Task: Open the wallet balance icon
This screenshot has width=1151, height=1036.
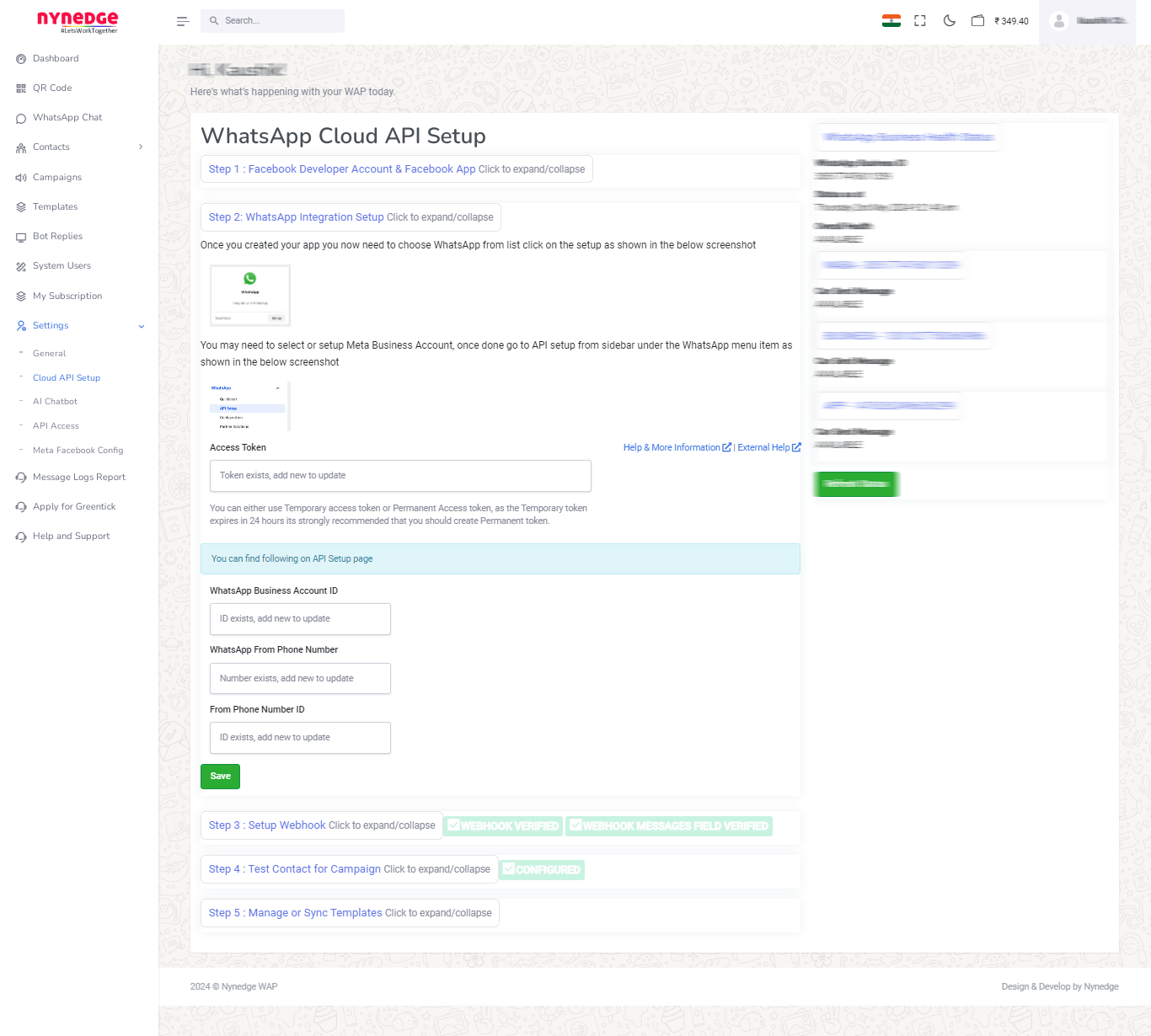Action: pos(977,21)
